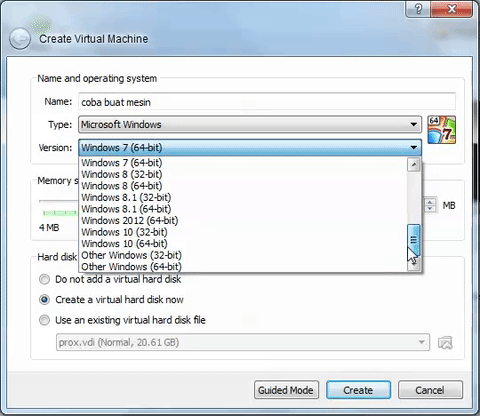The image size is (480, 416).
Task: Click the help question mark icon
Action: coord(418,9)
